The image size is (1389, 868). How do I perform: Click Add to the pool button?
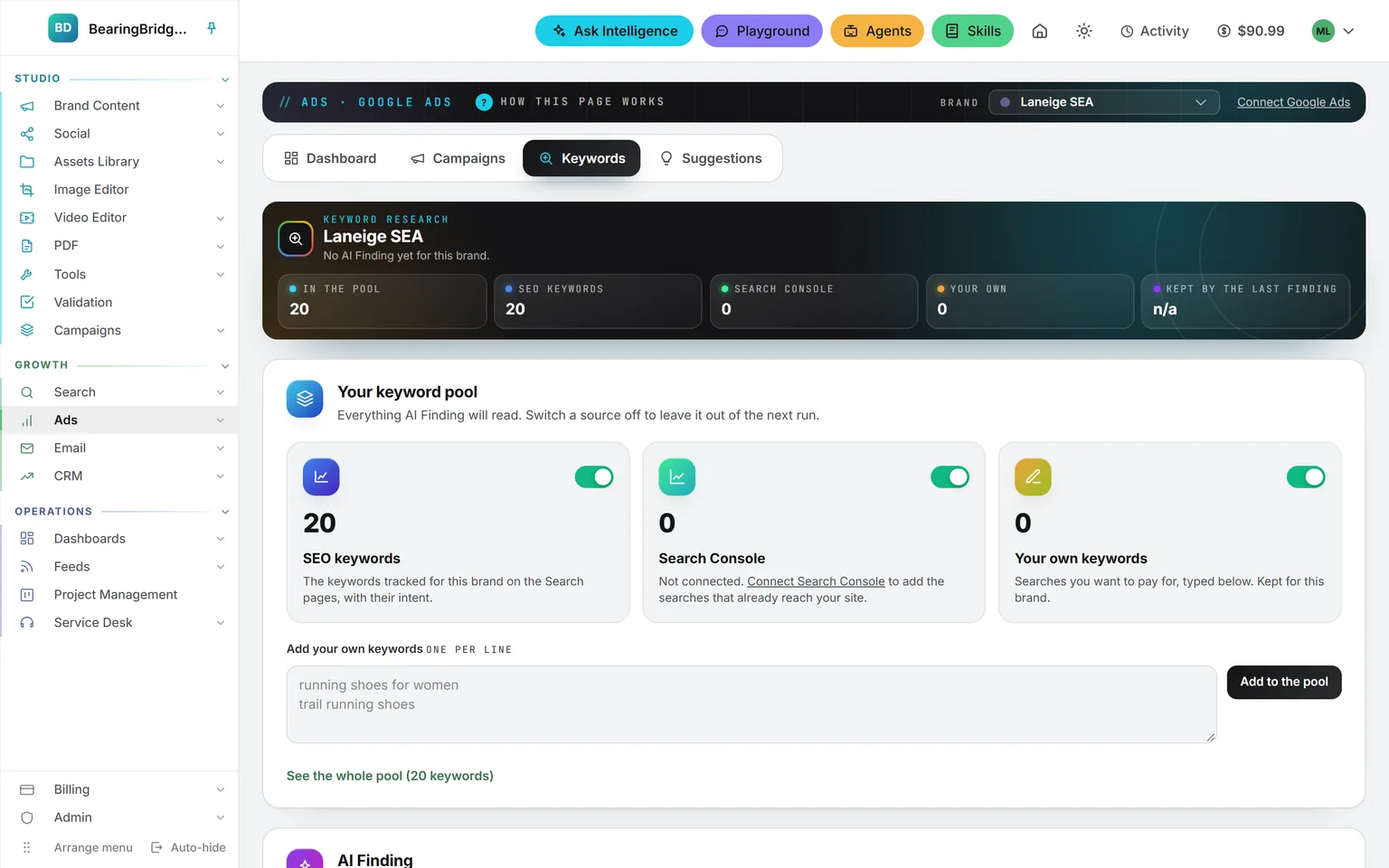pos(1284,682)
